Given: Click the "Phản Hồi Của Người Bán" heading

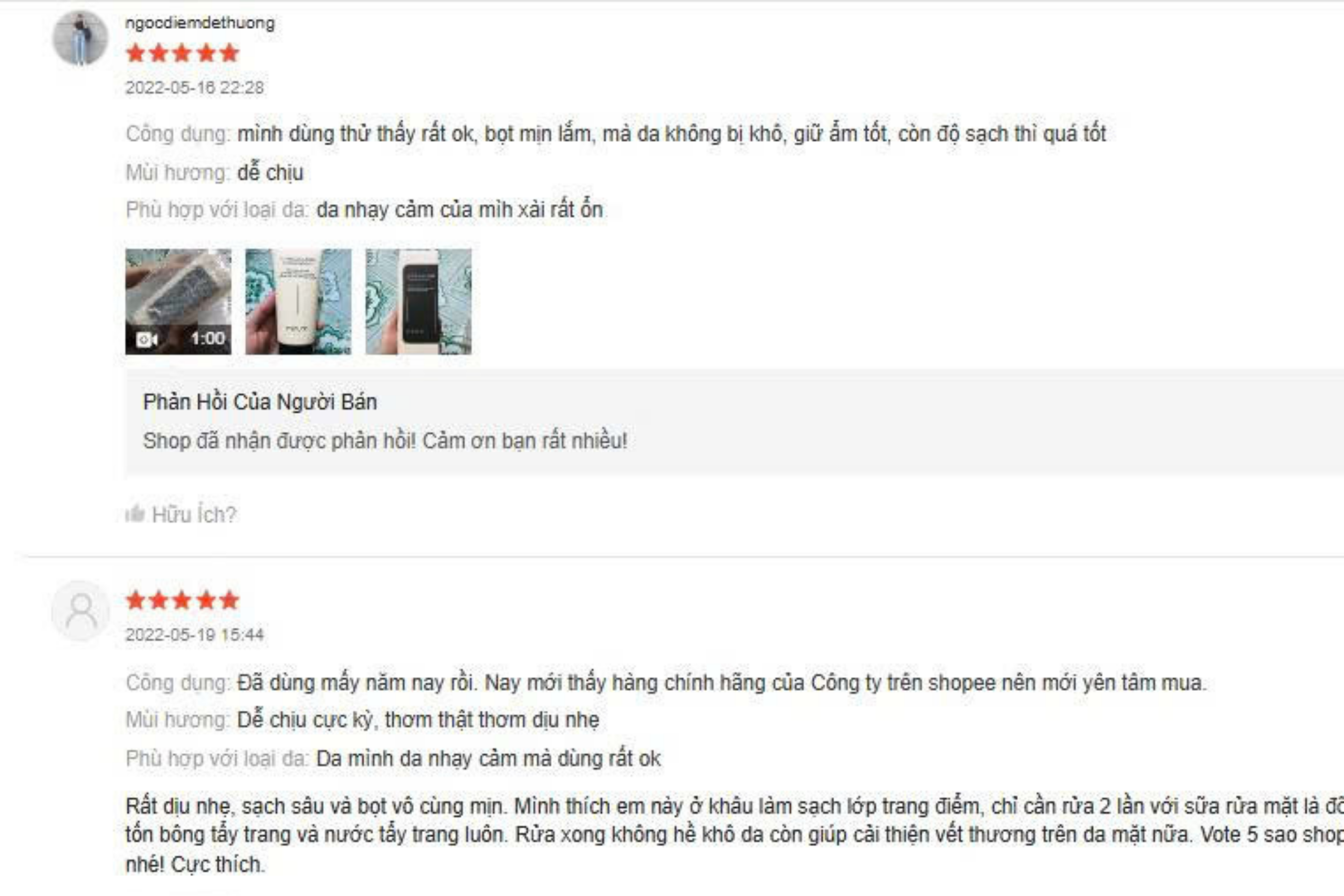Looking at the screenshot, I should [260, 402].
